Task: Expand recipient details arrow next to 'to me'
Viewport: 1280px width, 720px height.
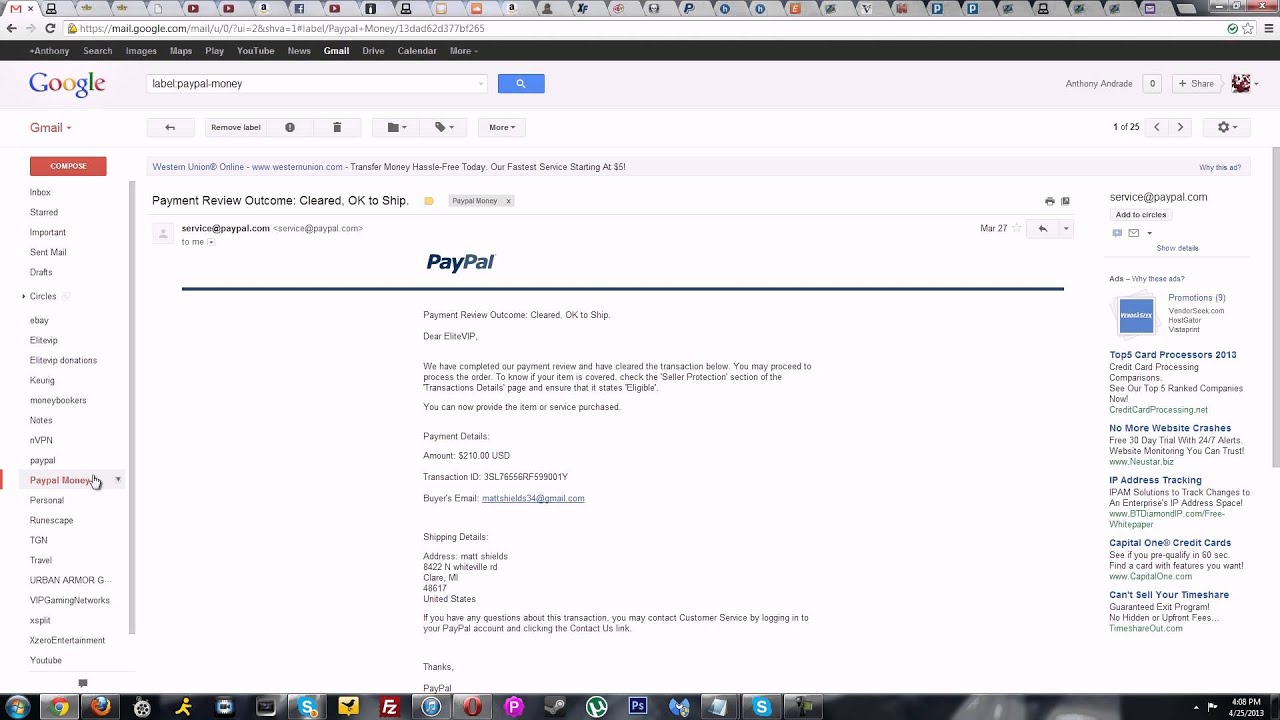Action: [x=211, y=242]
